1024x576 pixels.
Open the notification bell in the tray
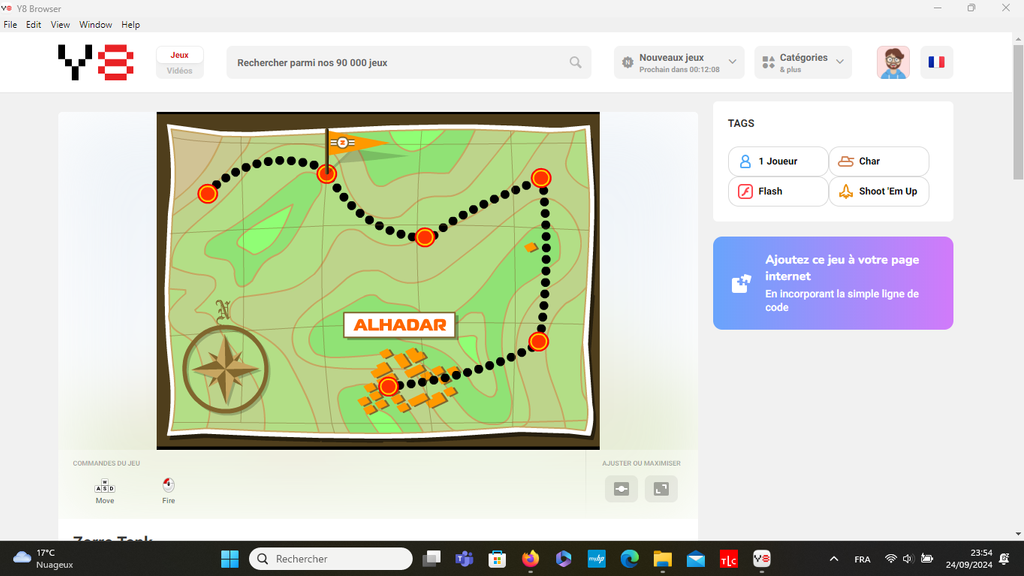click(1004, 559)
